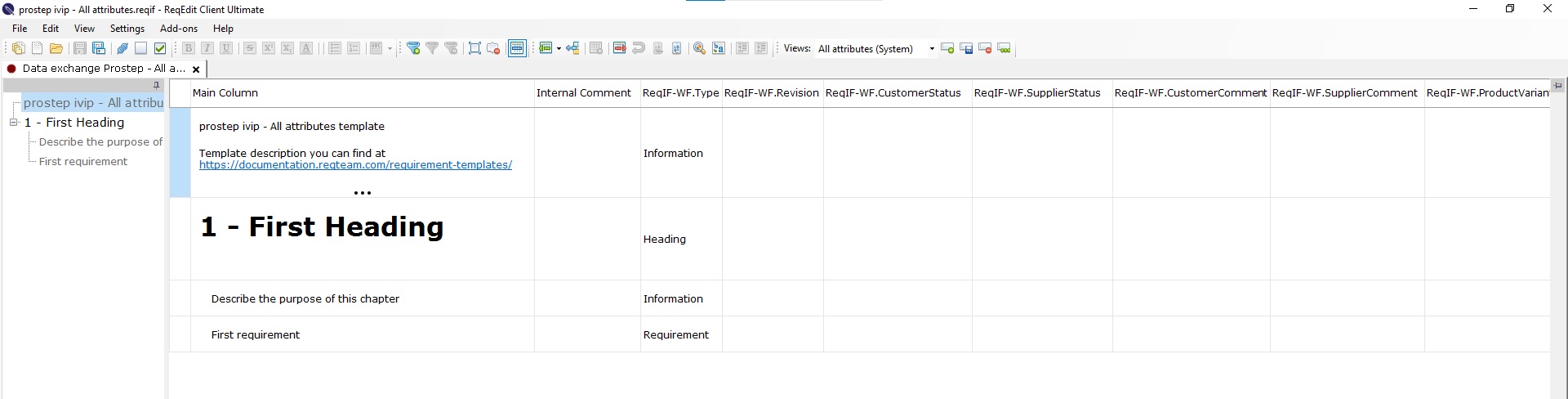Toggle bold formatting
This screenshot has height=399, width=1568.
click(x=189, y=48)
